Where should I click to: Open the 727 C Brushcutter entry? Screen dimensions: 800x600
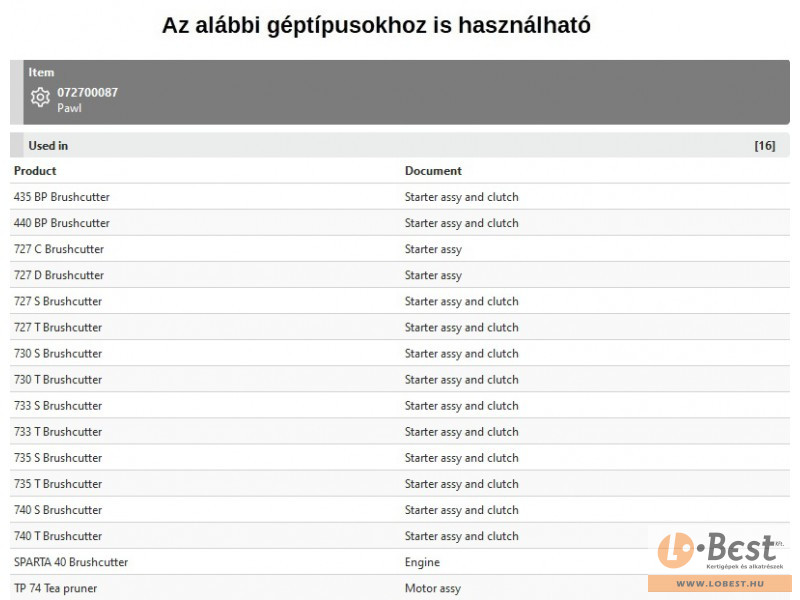point(59,249)
